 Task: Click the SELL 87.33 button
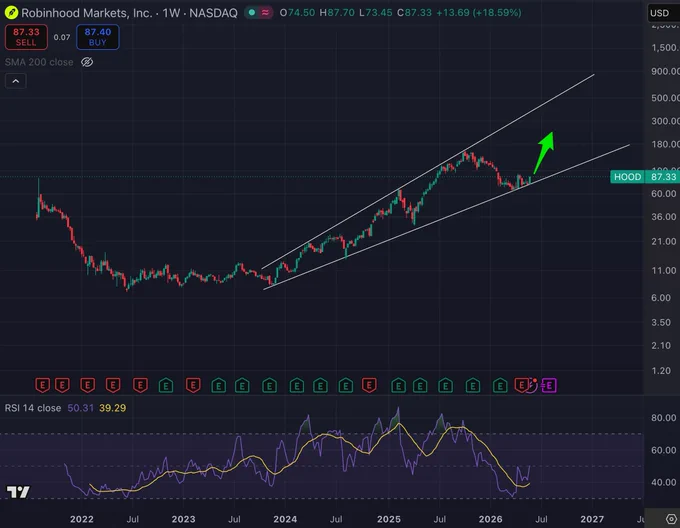(26, 37)
